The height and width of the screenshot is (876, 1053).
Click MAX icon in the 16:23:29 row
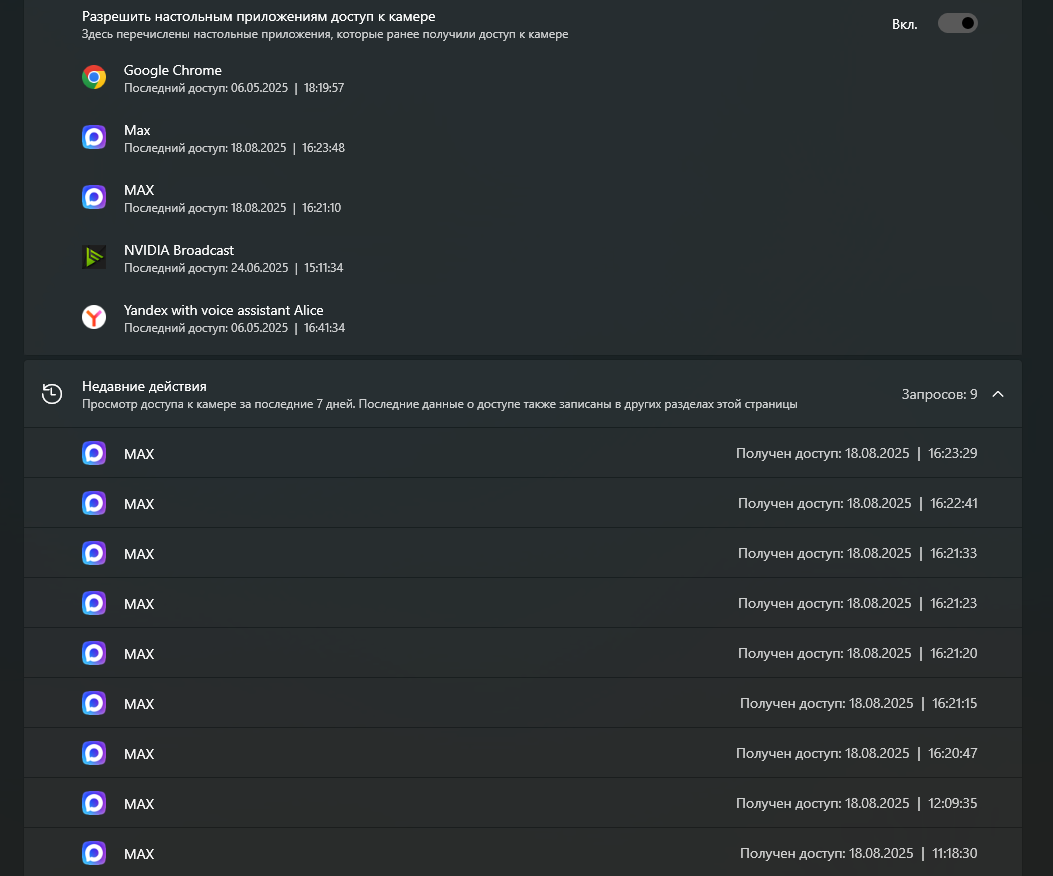click(x=94, y=454)
